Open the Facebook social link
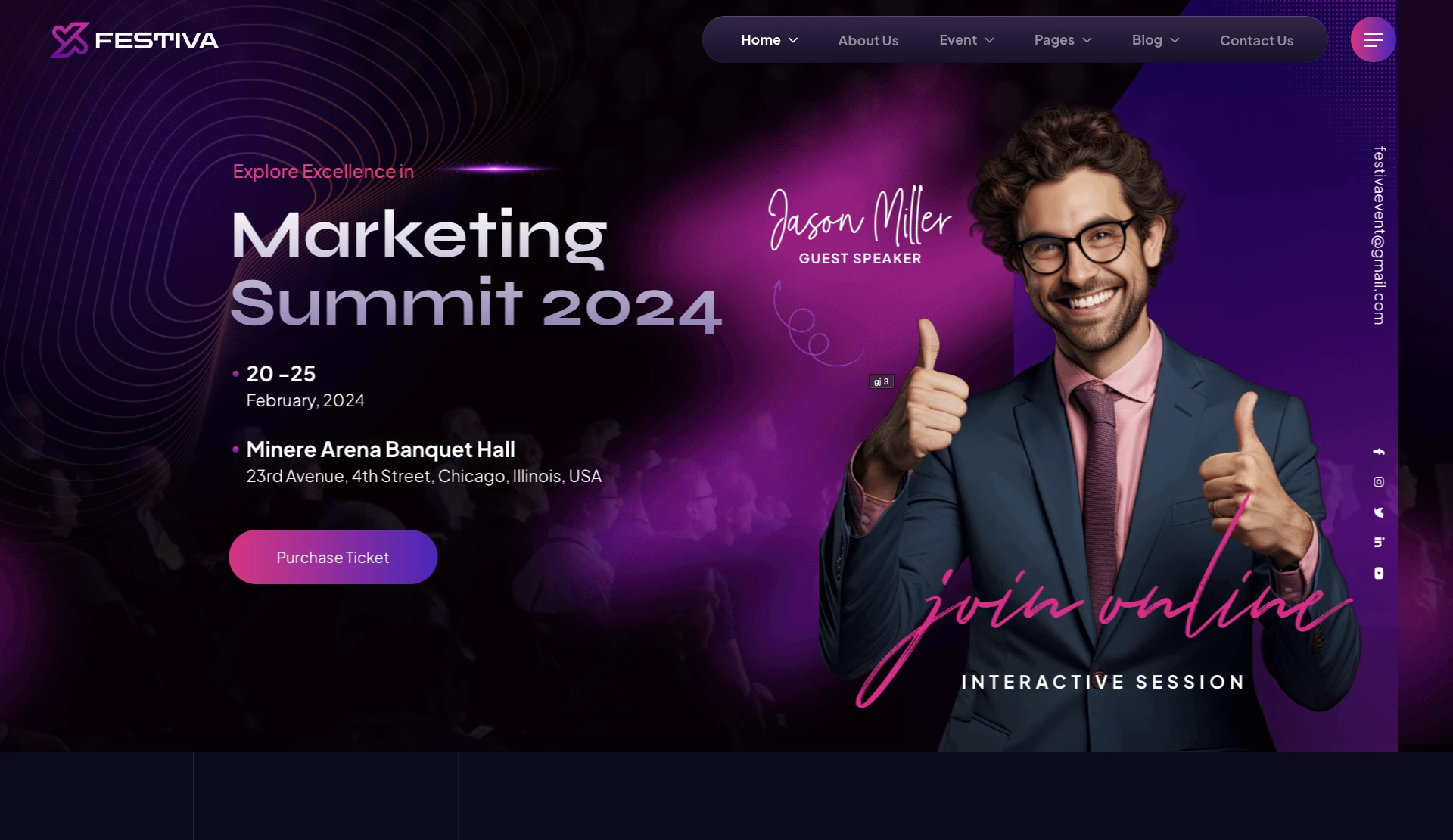Image resolution: width=1453 pixels, height=840 pixels. point(1379,452)
